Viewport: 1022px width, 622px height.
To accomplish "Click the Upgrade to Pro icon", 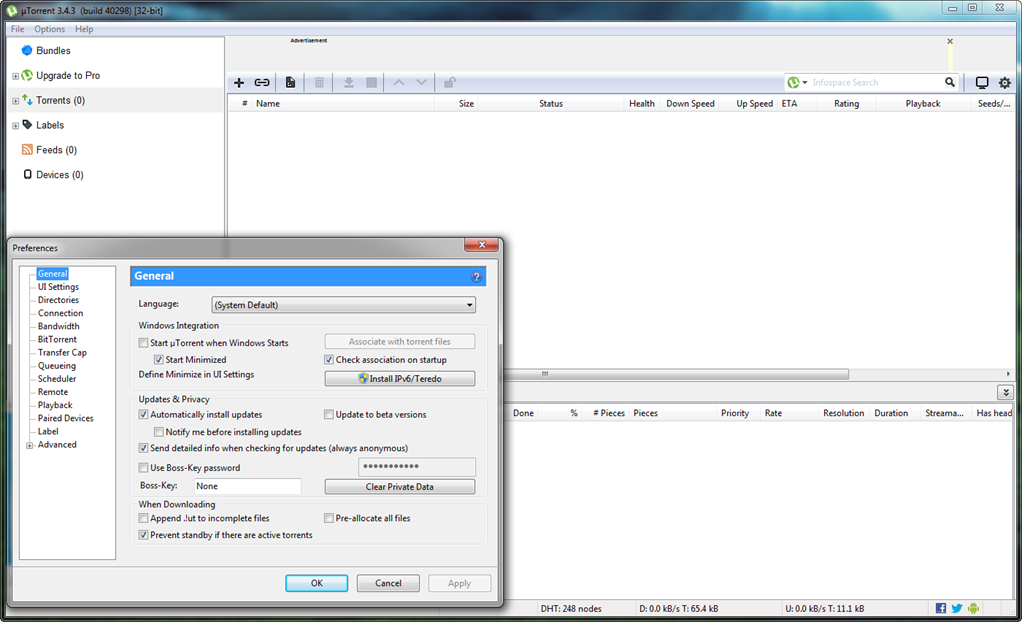I will point(27,75).
